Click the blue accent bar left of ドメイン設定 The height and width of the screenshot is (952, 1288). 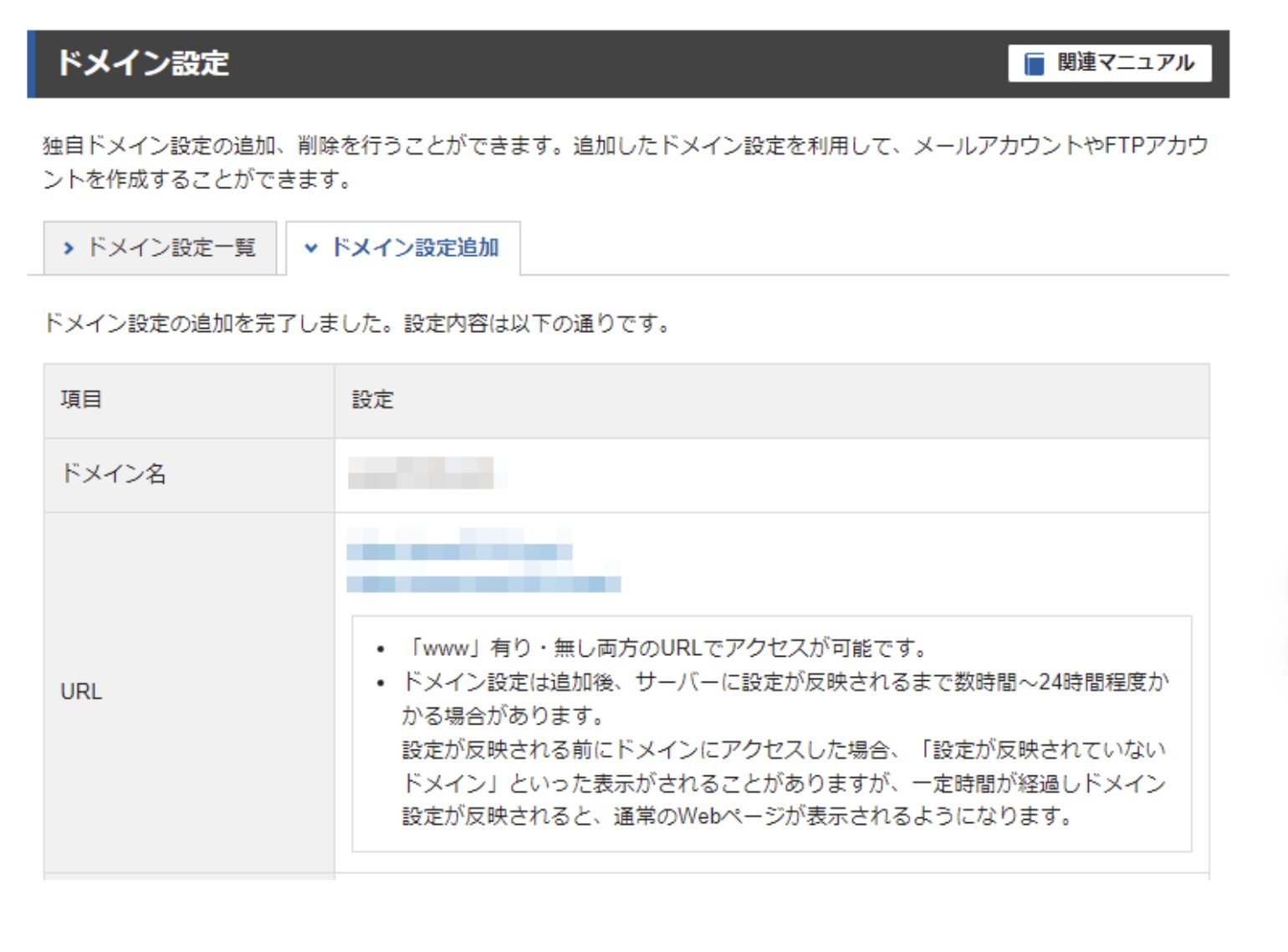32,64
